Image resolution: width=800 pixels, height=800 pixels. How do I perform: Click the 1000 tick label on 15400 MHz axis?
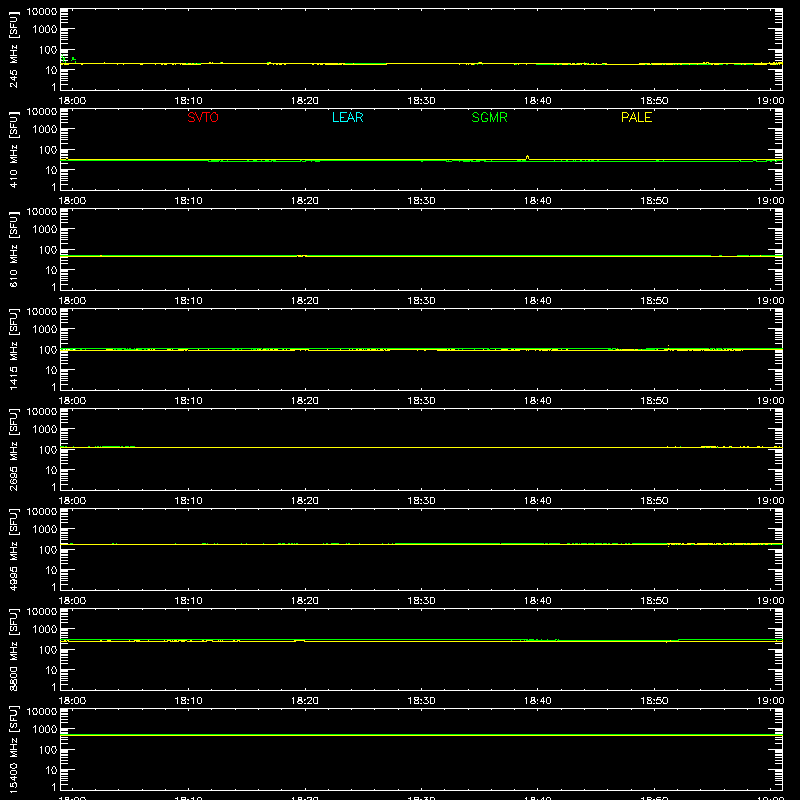[x=45, y=730]
